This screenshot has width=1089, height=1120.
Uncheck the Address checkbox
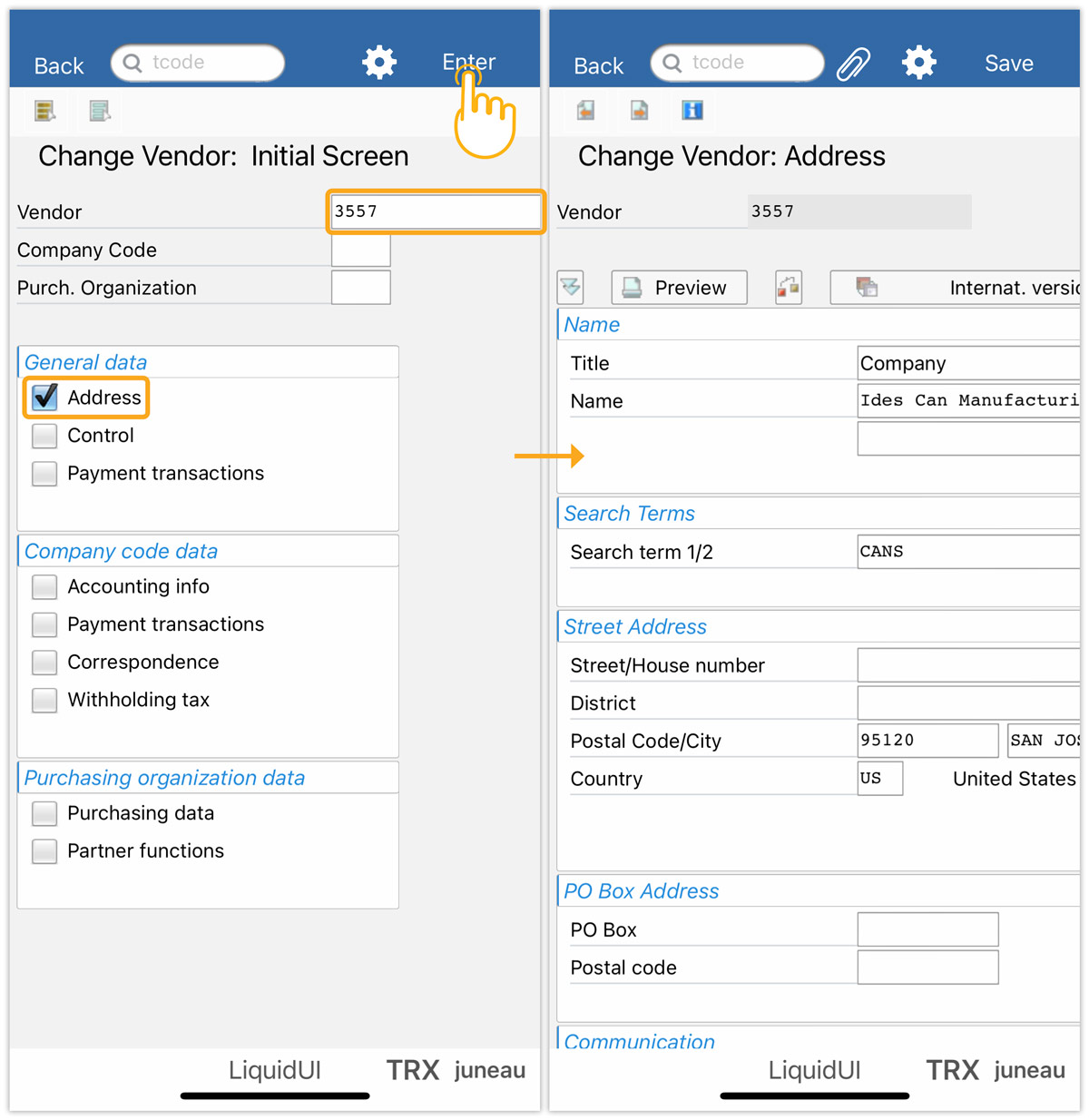point(44,398)
